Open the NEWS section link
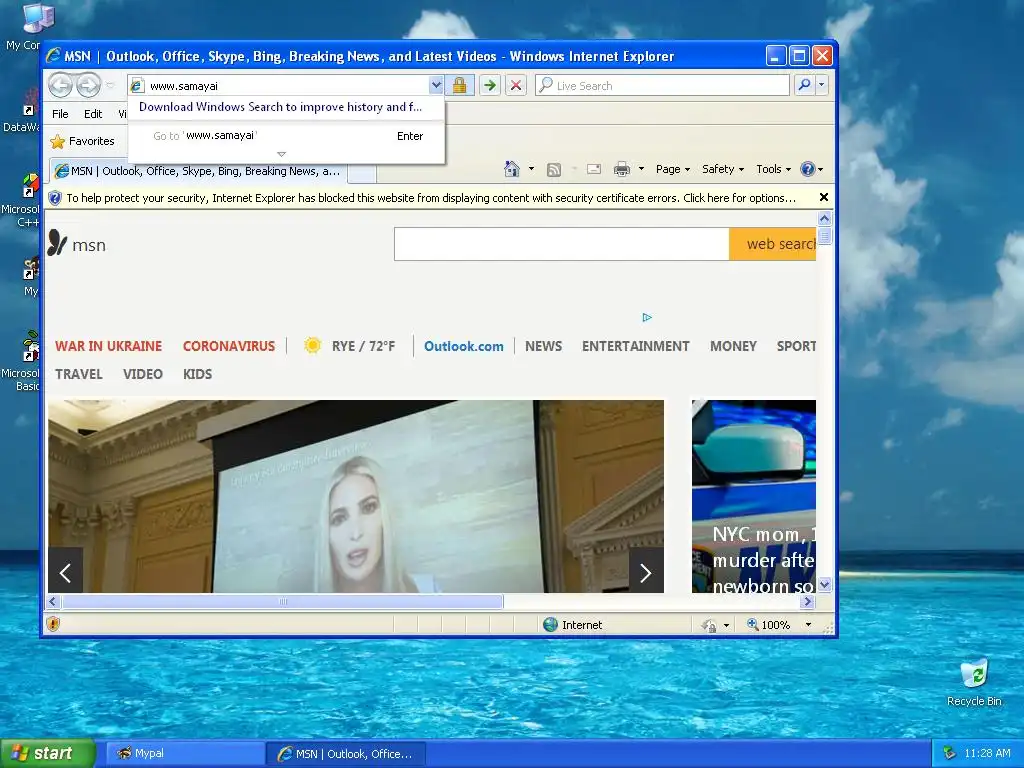 543,346
